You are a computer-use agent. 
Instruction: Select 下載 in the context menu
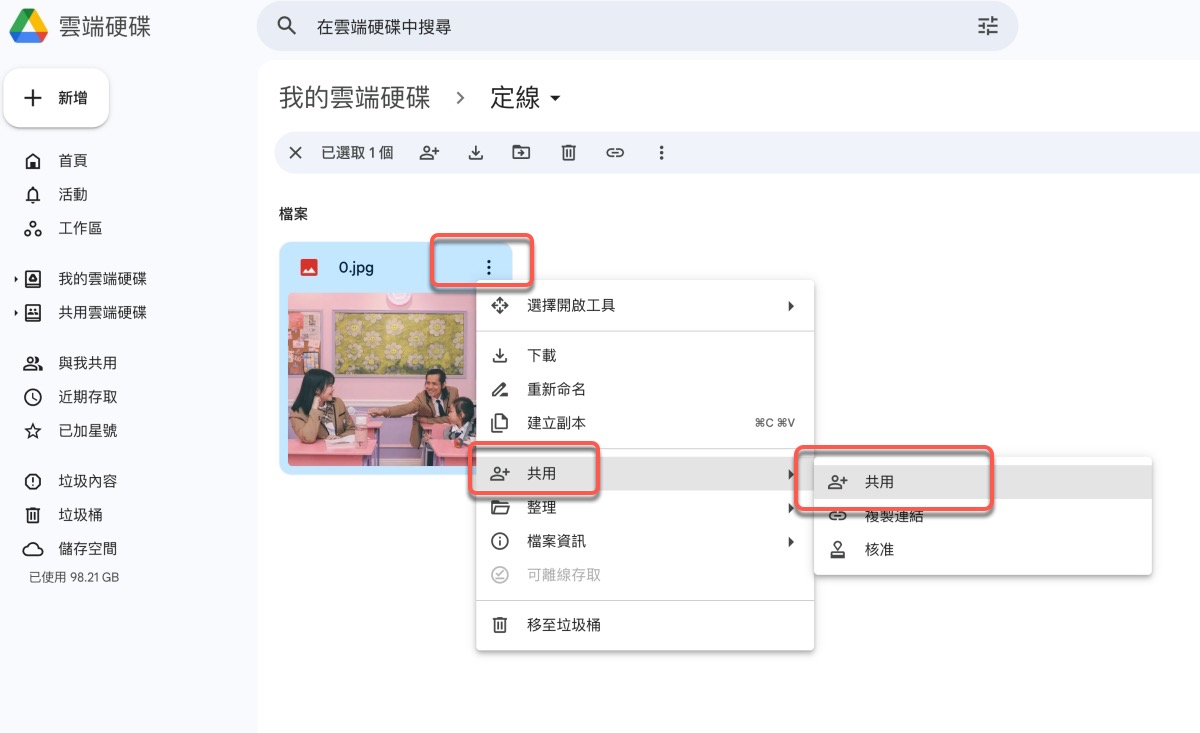pyautogui.click(x=542, y=355)
